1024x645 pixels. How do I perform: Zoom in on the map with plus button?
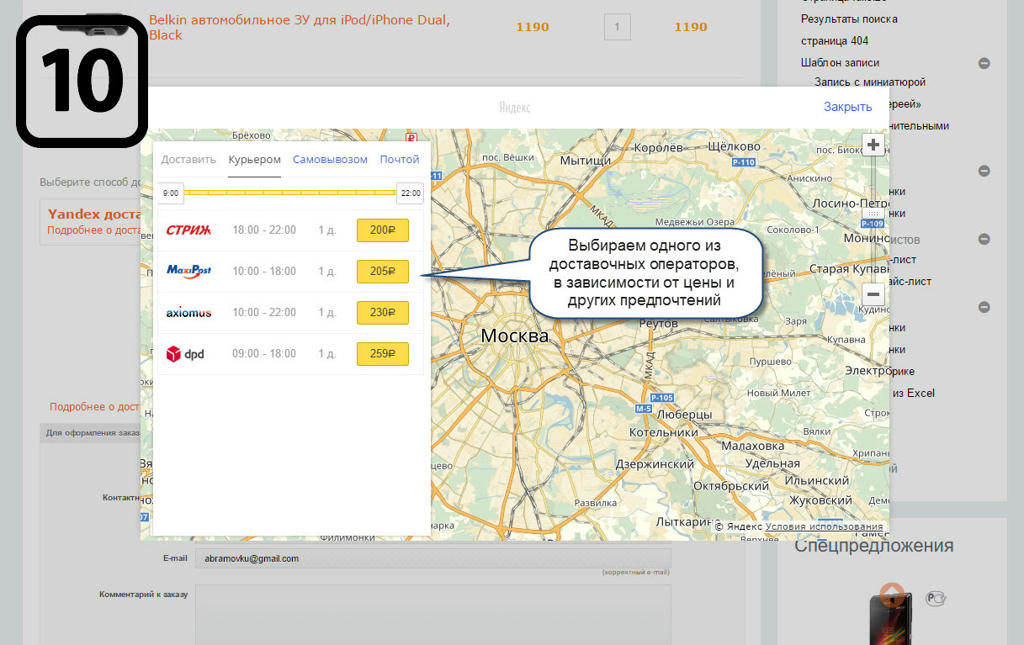click(873, 145)
